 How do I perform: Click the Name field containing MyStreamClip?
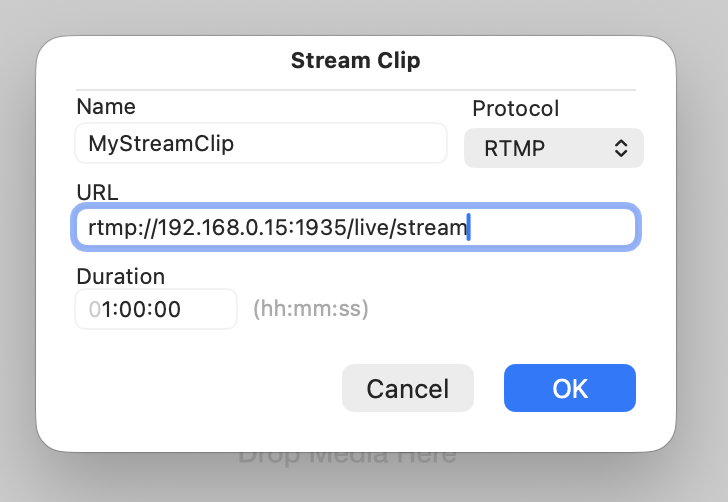pos(260,143)
